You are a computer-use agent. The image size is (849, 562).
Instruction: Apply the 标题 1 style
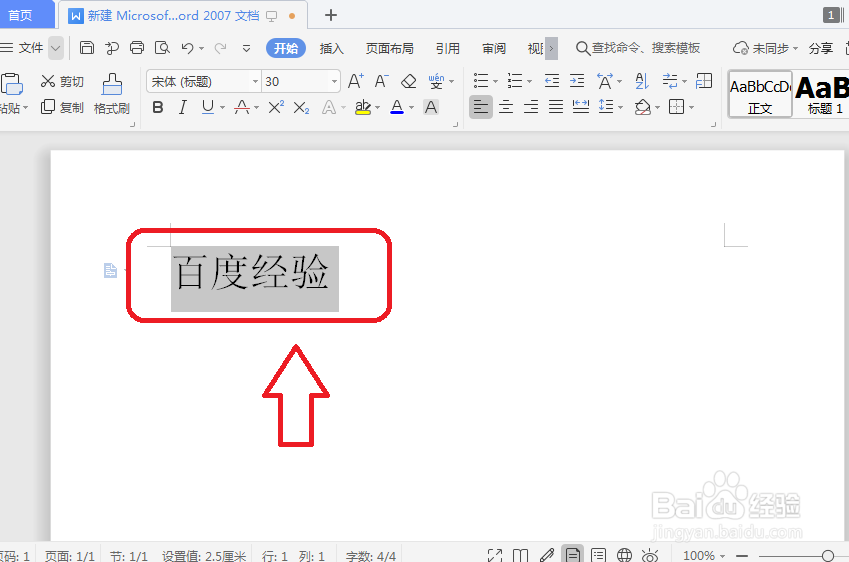[822, 94]
